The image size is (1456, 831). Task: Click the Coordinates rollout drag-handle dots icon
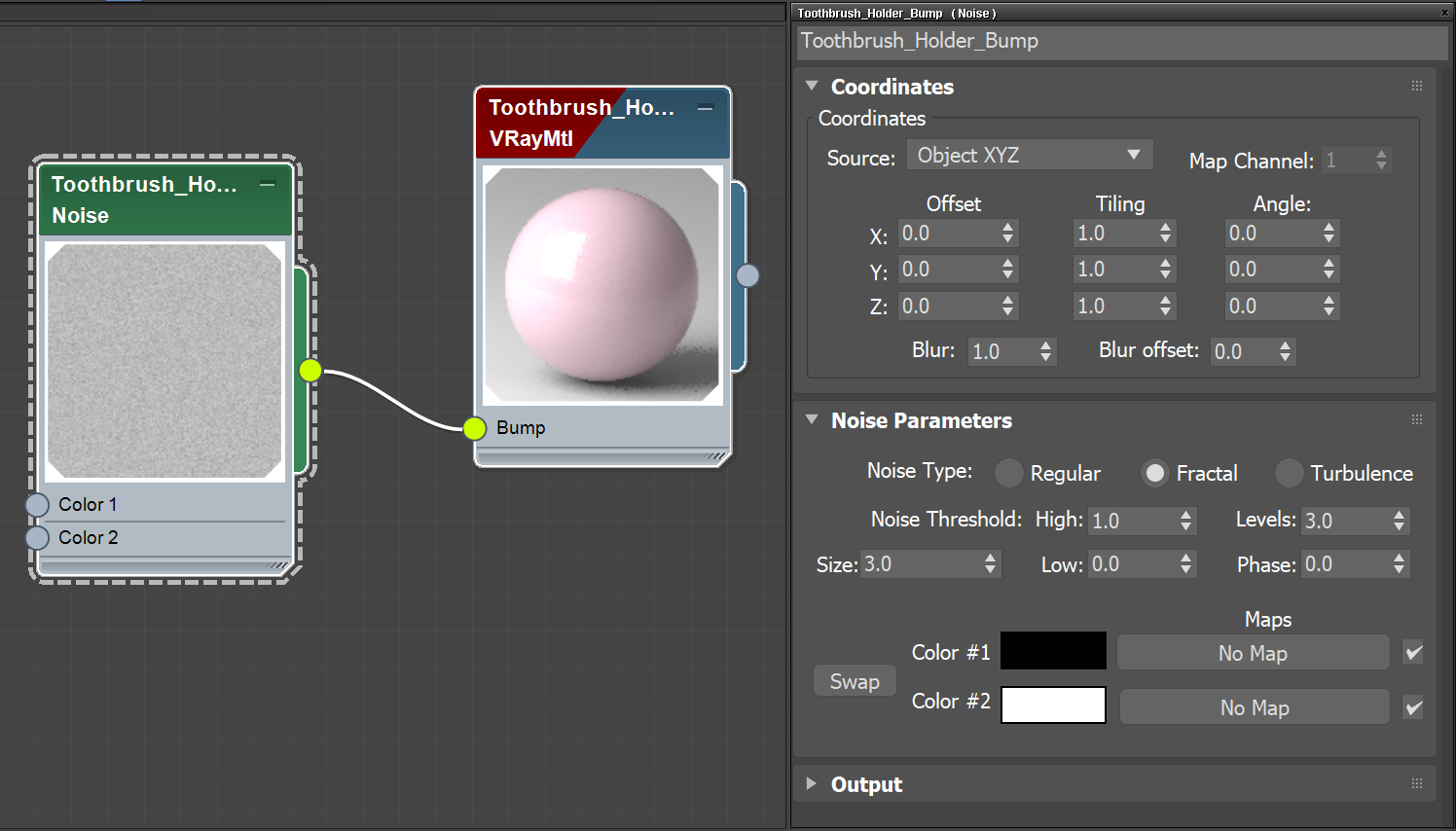coord(1417,86)
